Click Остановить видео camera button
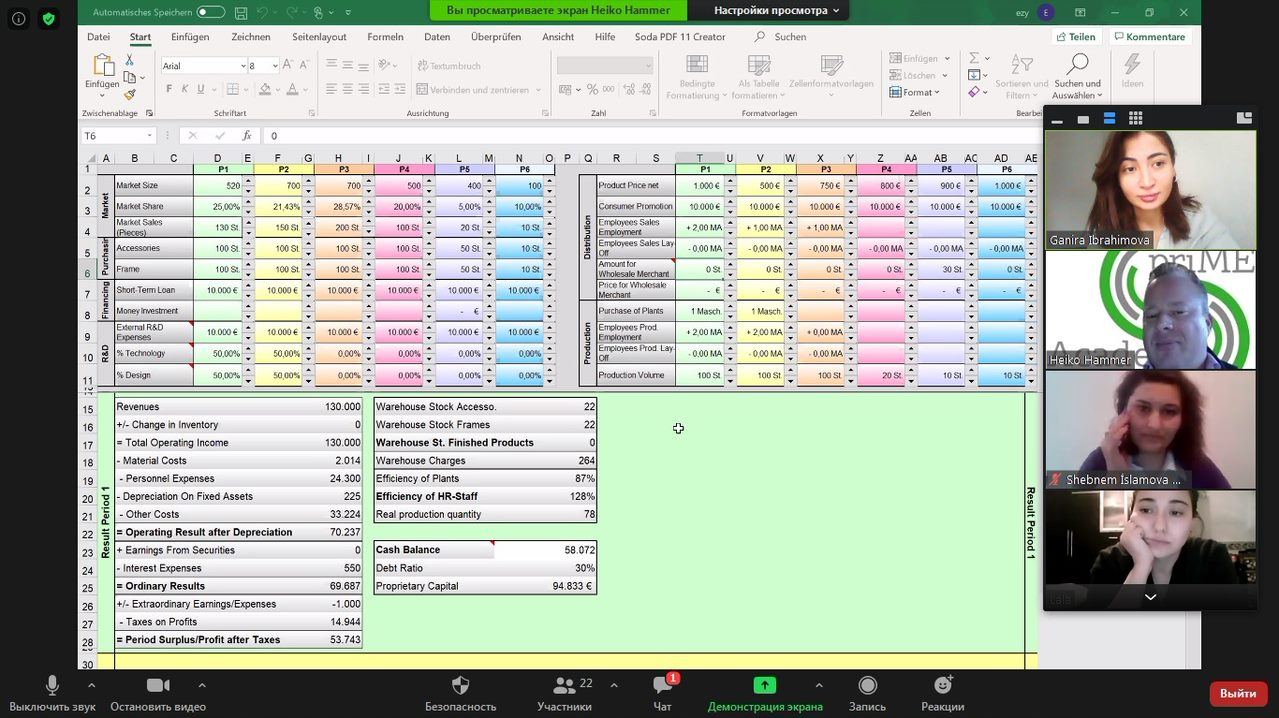 pos(158,693)
